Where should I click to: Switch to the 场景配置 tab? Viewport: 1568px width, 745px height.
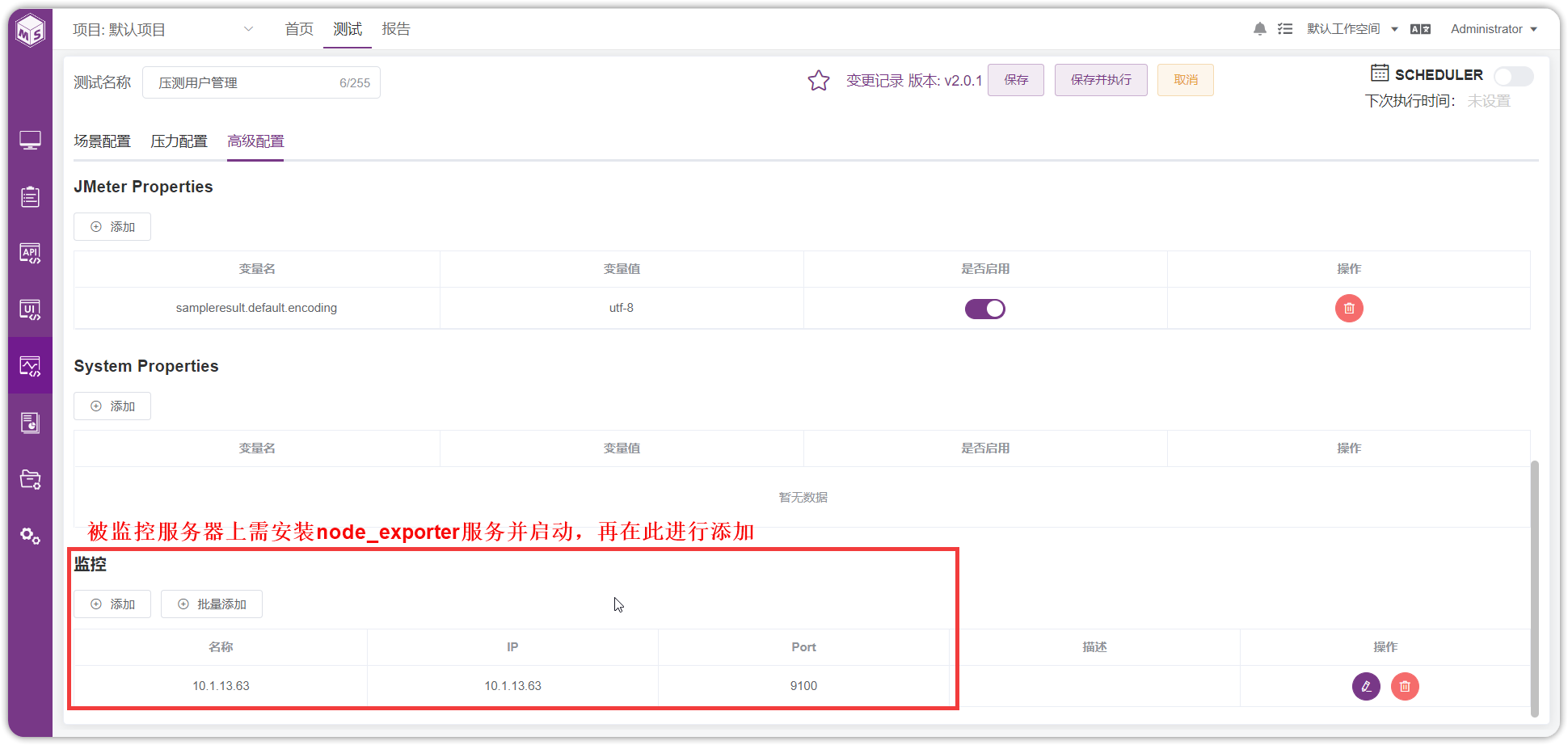tap(102, 141)
